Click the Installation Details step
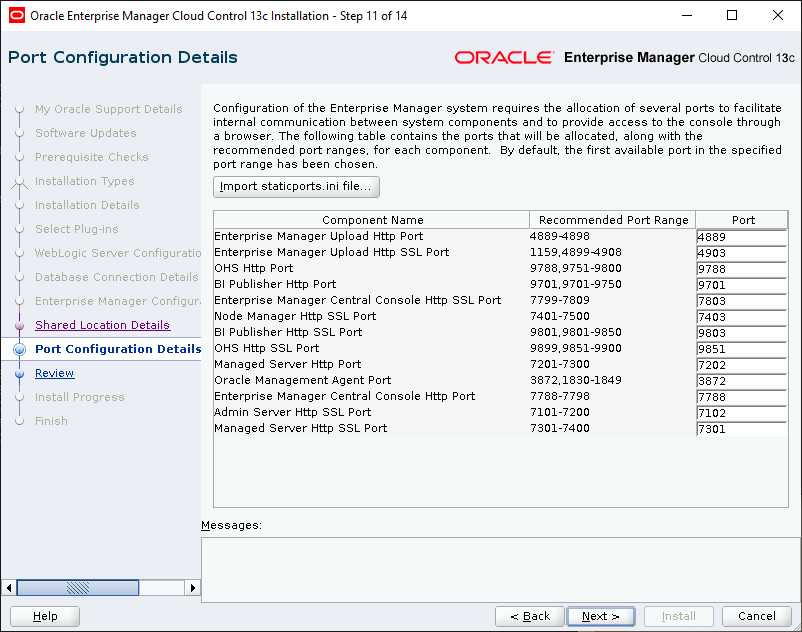802x632 pixels. (x=87, y=205)
